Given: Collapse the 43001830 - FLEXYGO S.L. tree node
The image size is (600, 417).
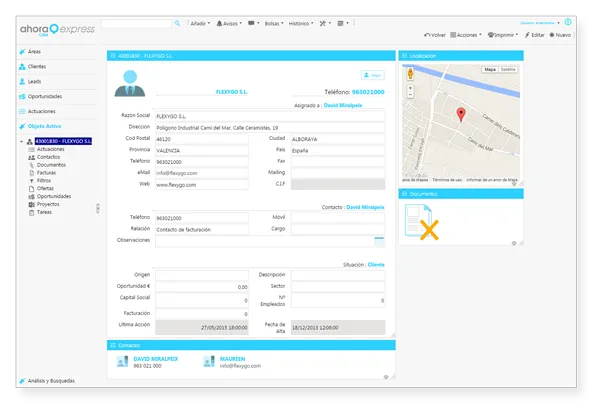Looking at the screenshot, I should pyautogui.click(x=21, y=142).
